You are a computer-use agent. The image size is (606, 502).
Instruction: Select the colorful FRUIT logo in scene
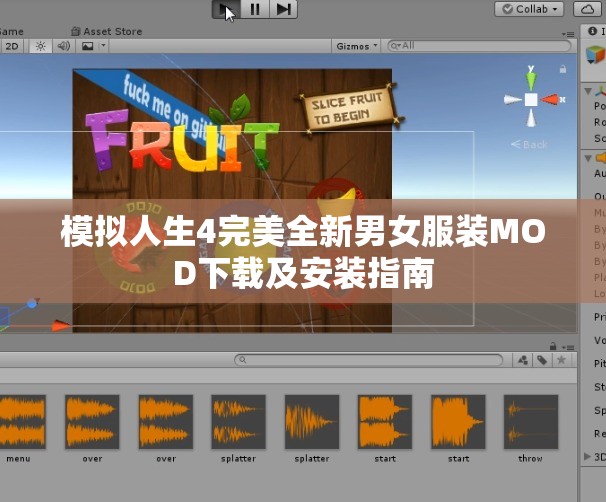tap(182, 139)
